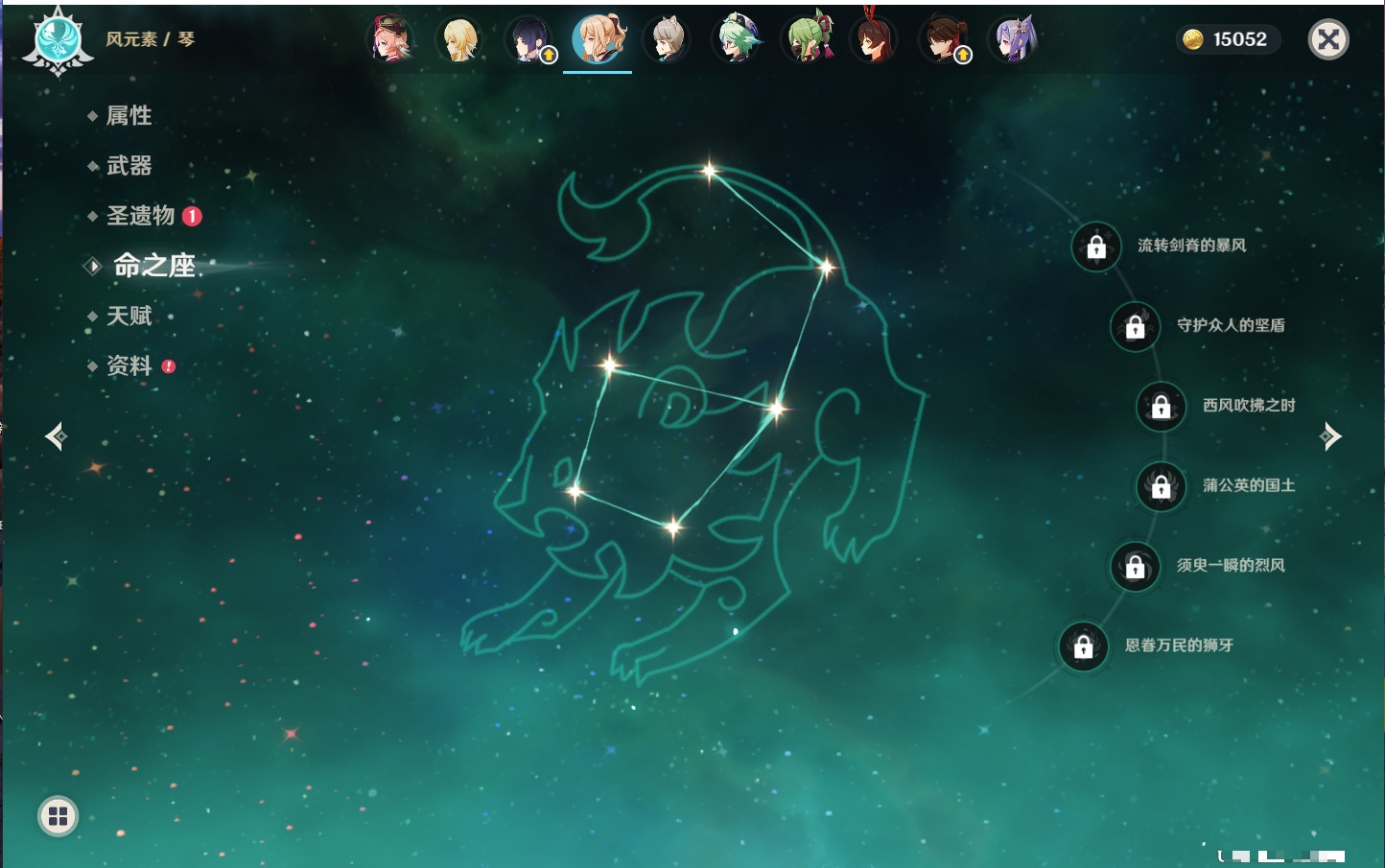Click lock icon beside 西风吹拂之时

(1161, 406)
